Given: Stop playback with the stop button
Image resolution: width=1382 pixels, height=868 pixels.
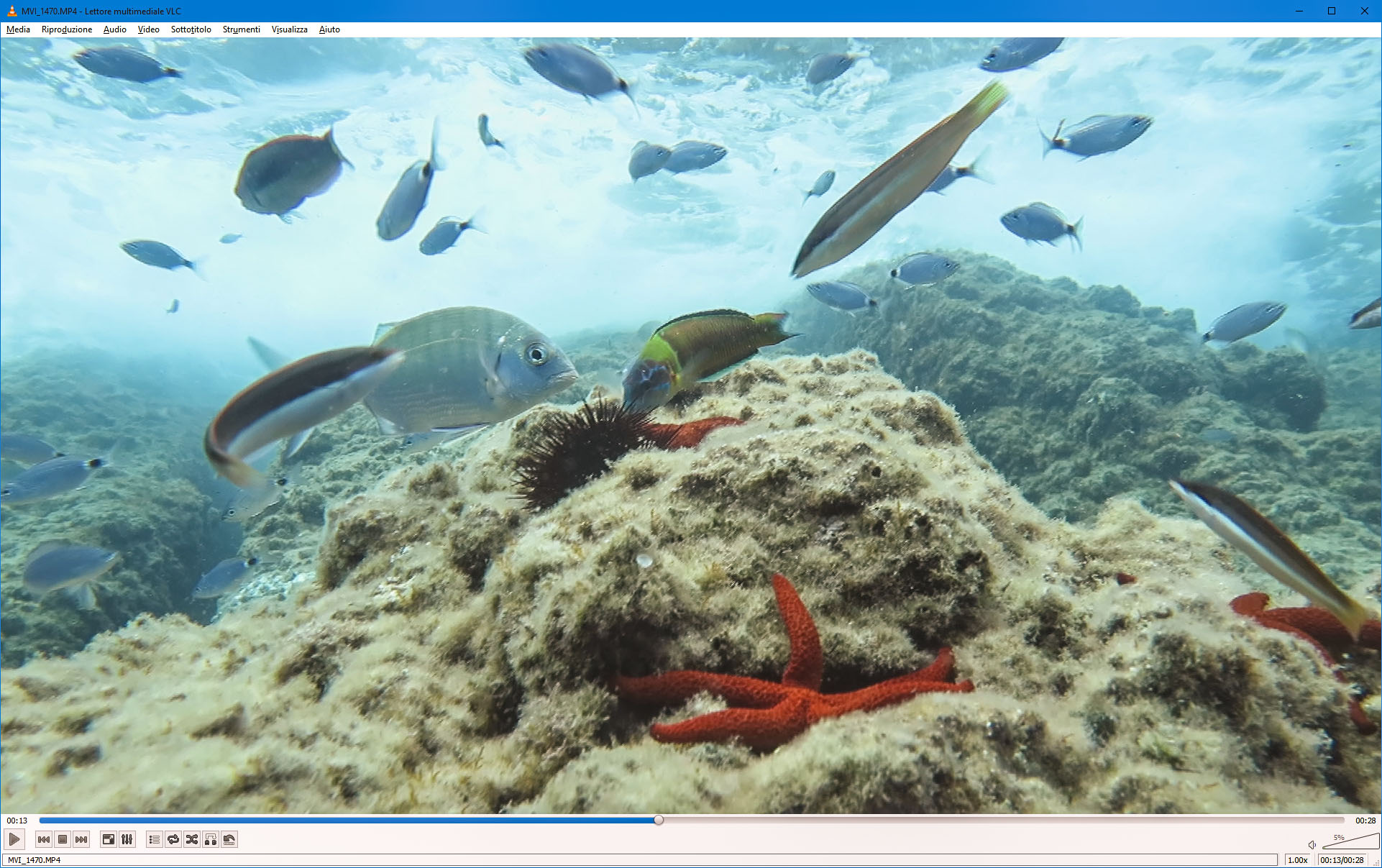Looking at the screenshot, I should [x=63, y=839].
